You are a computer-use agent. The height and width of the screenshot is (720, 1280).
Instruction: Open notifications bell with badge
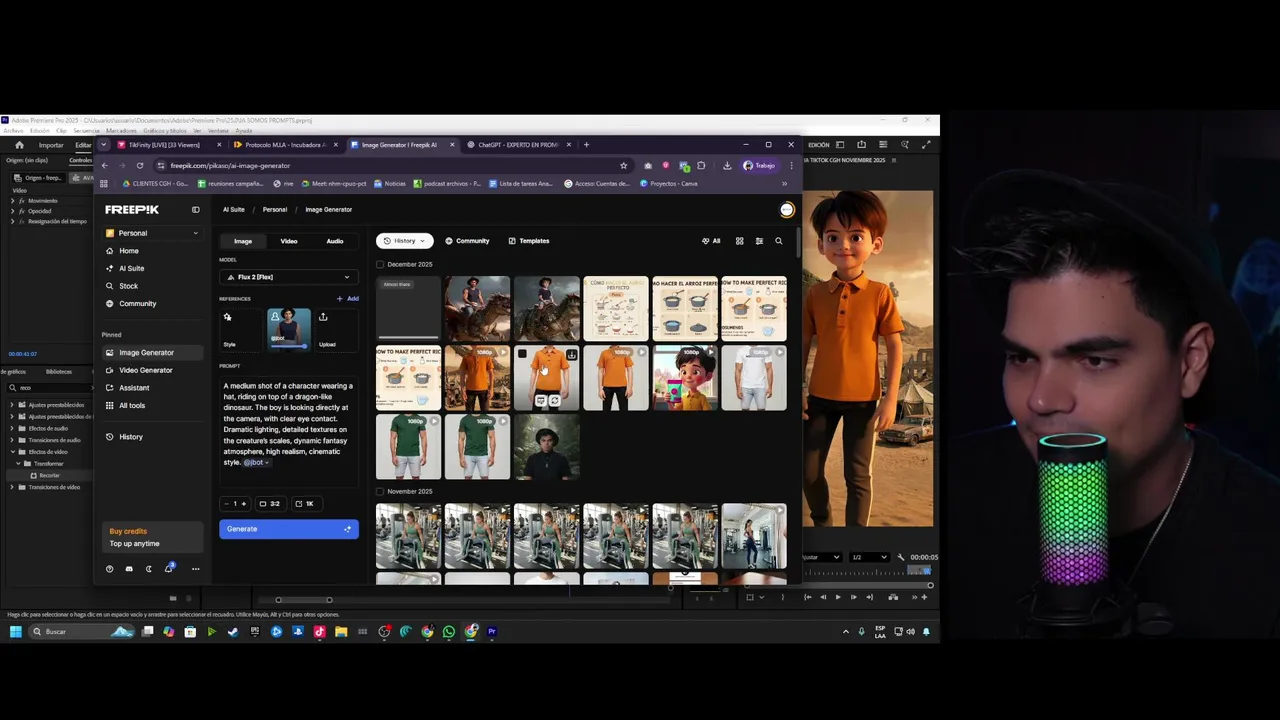tap(169, 568)
